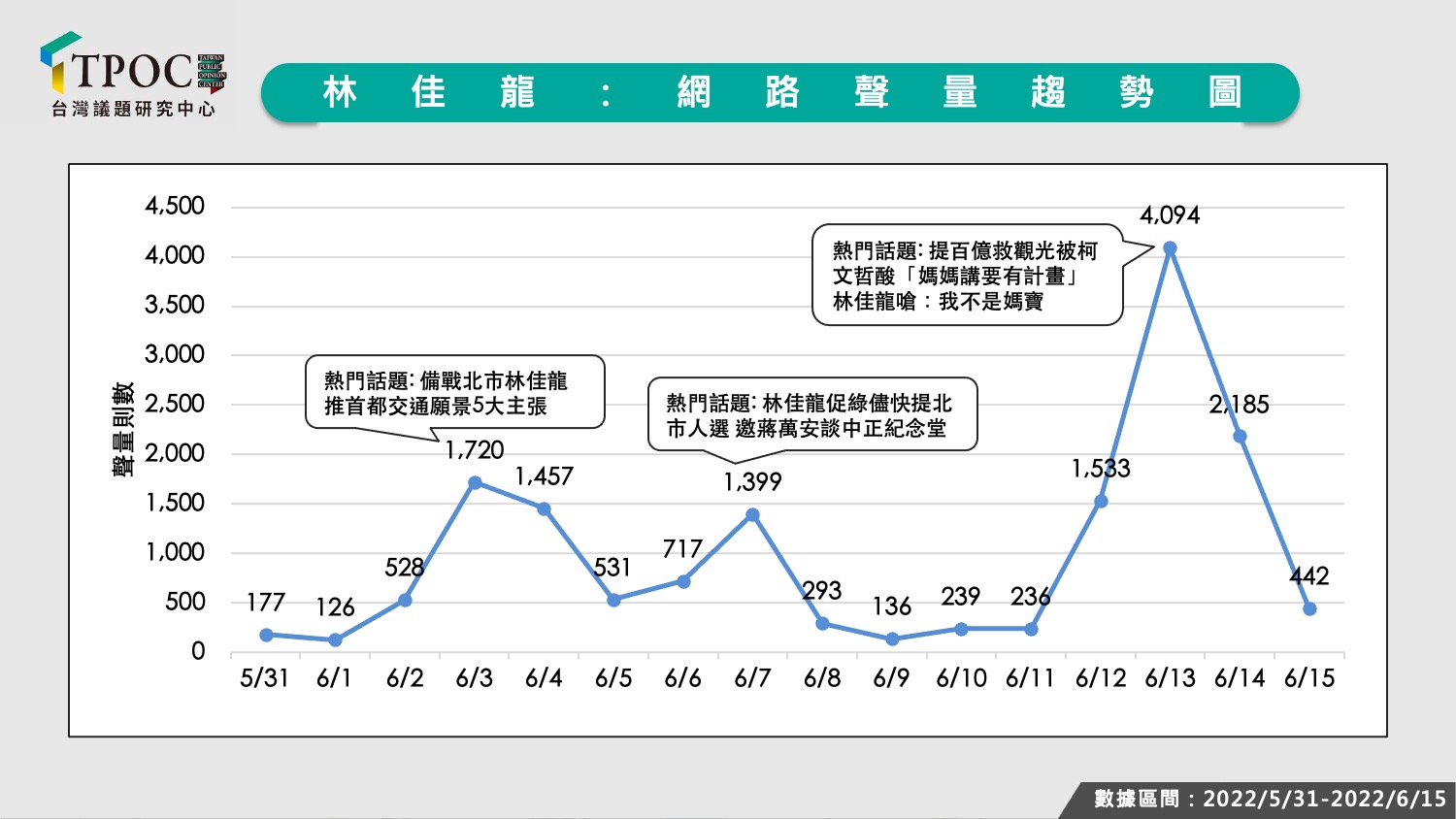This screenshot has height=819, width=1456.
Task: Click the 177 data label
Action: click(265, 603)
